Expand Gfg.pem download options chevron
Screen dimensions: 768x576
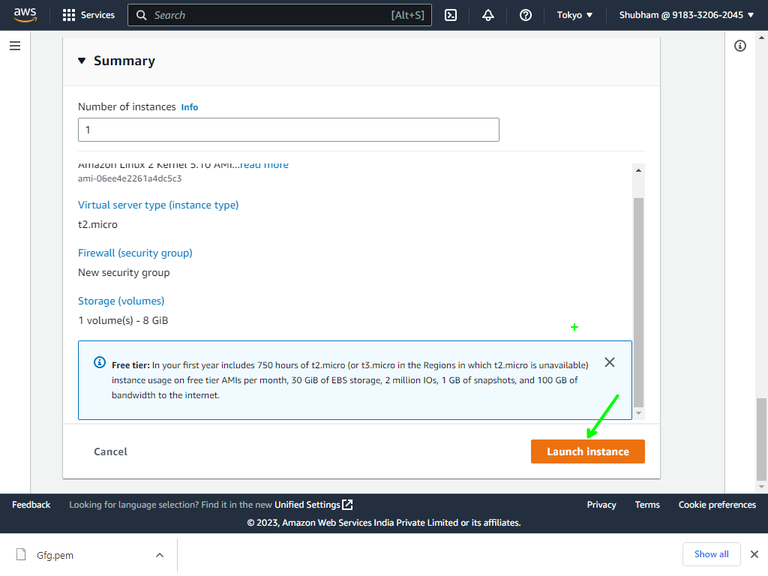point(160,555)
